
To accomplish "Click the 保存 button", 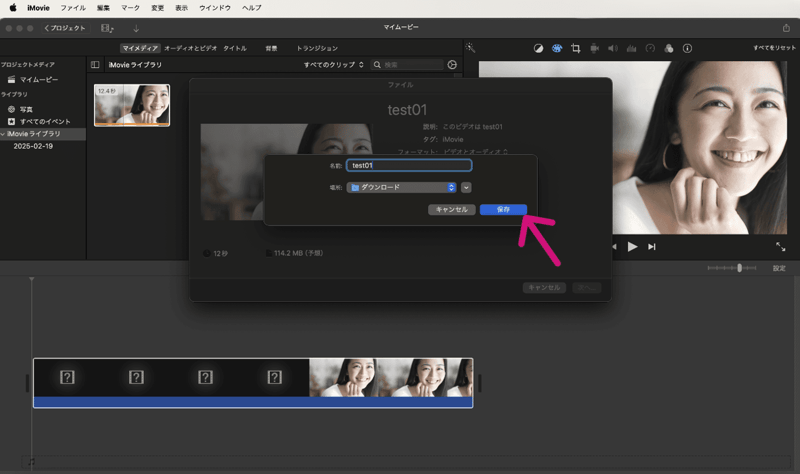I will 503,210.
